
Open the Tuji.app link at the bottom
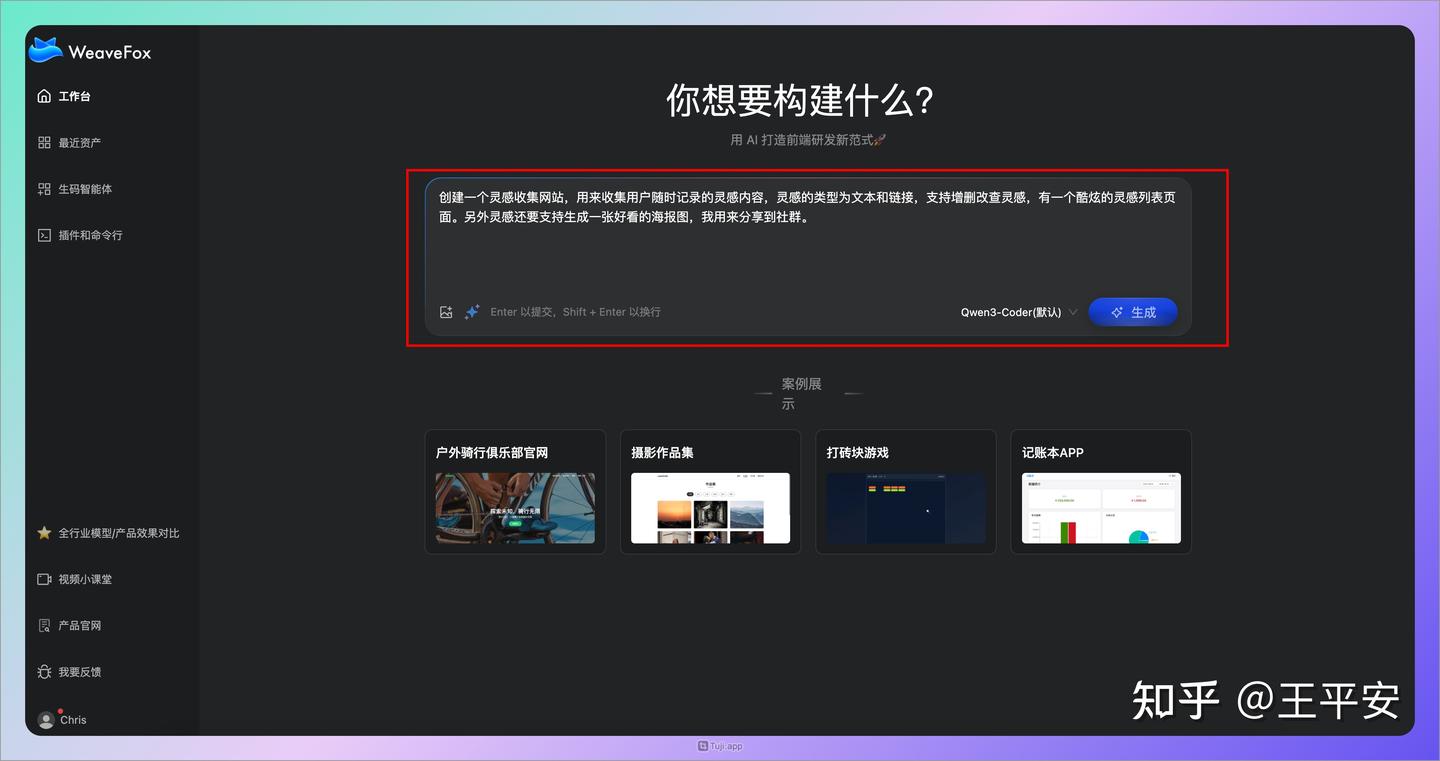(720, 745)
